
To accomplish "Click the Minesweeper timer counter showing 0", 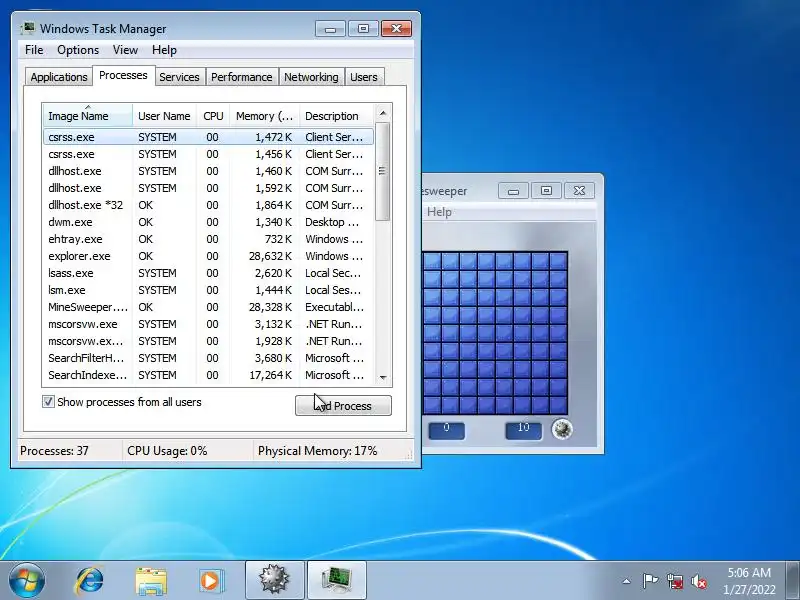I will (446, 430).
